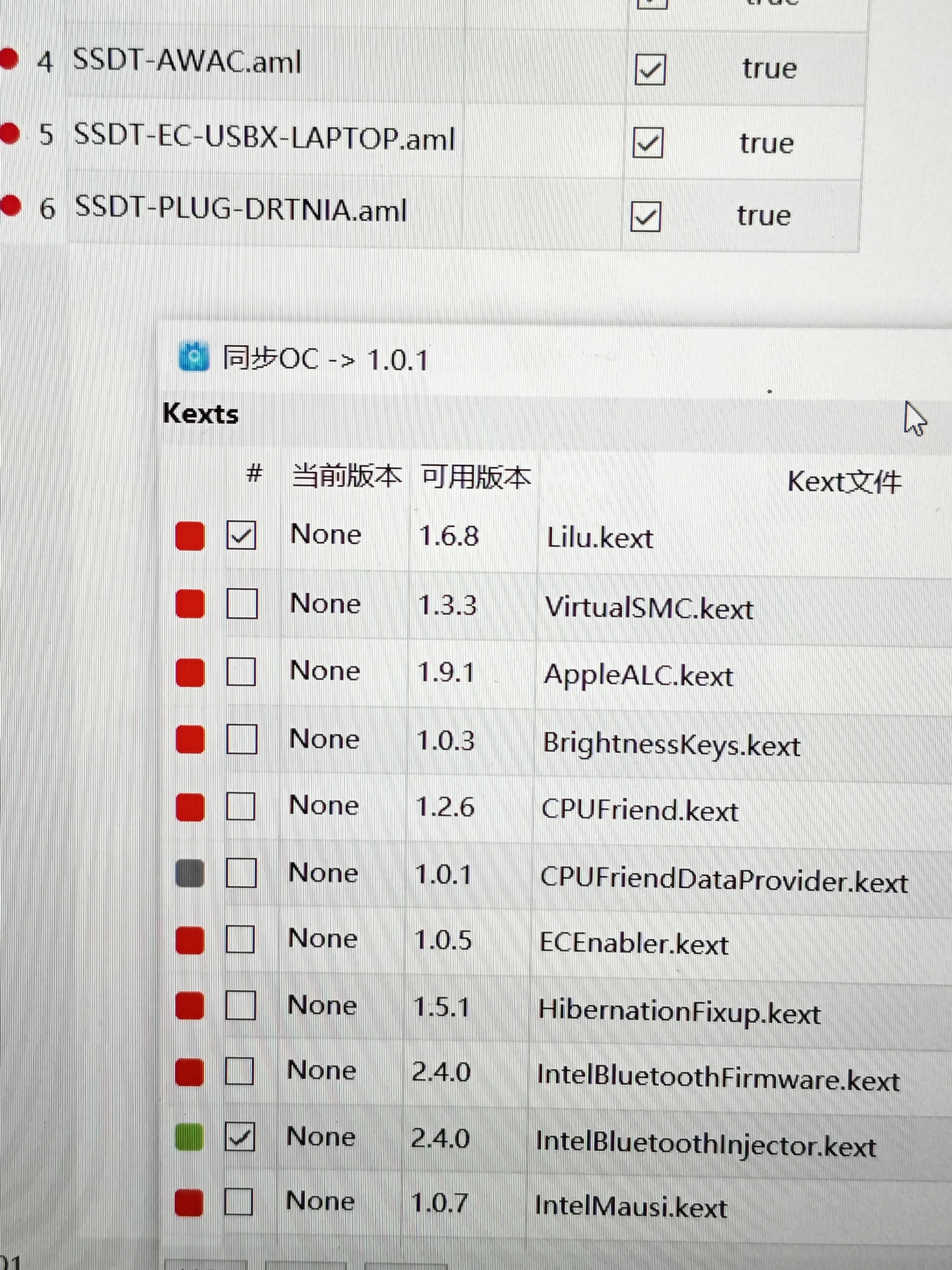Click available version 1.2.6 cell
The width and height of the screenshot is (952, 1270).
(x=445, y=807)
